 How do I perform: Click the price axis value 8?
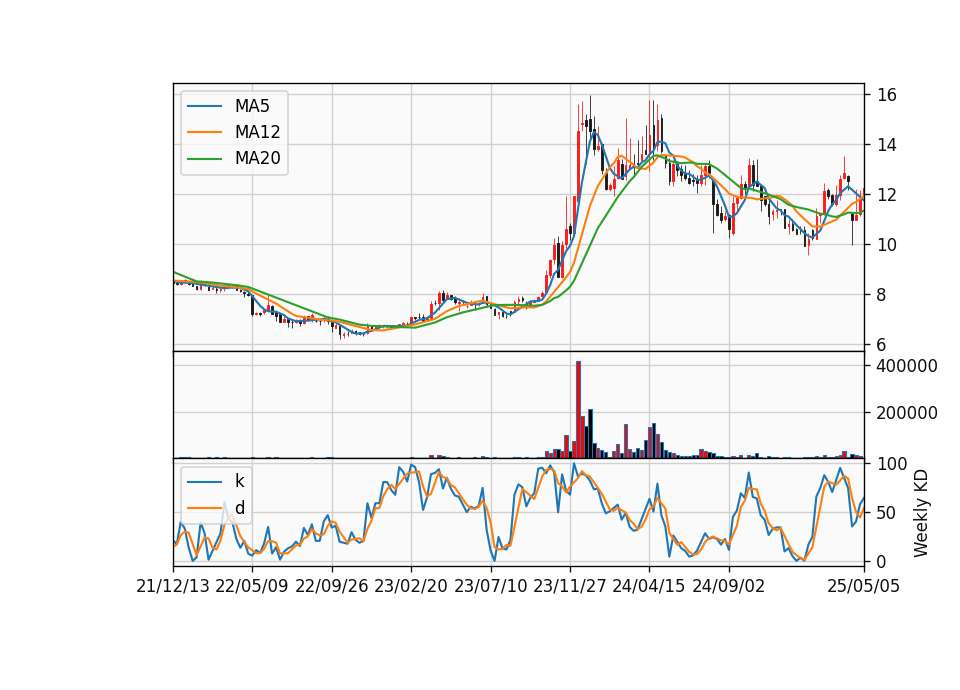click(882, 295)
